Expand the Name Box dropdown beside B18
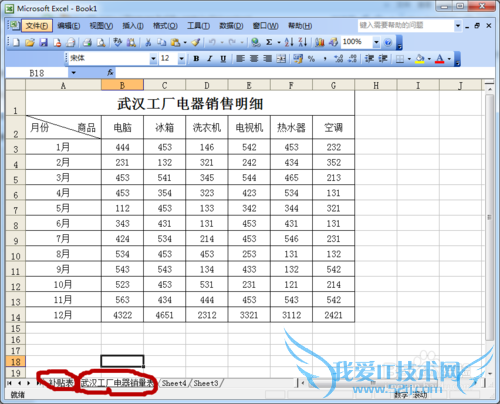The image size is (500, 404). [73, 73]
